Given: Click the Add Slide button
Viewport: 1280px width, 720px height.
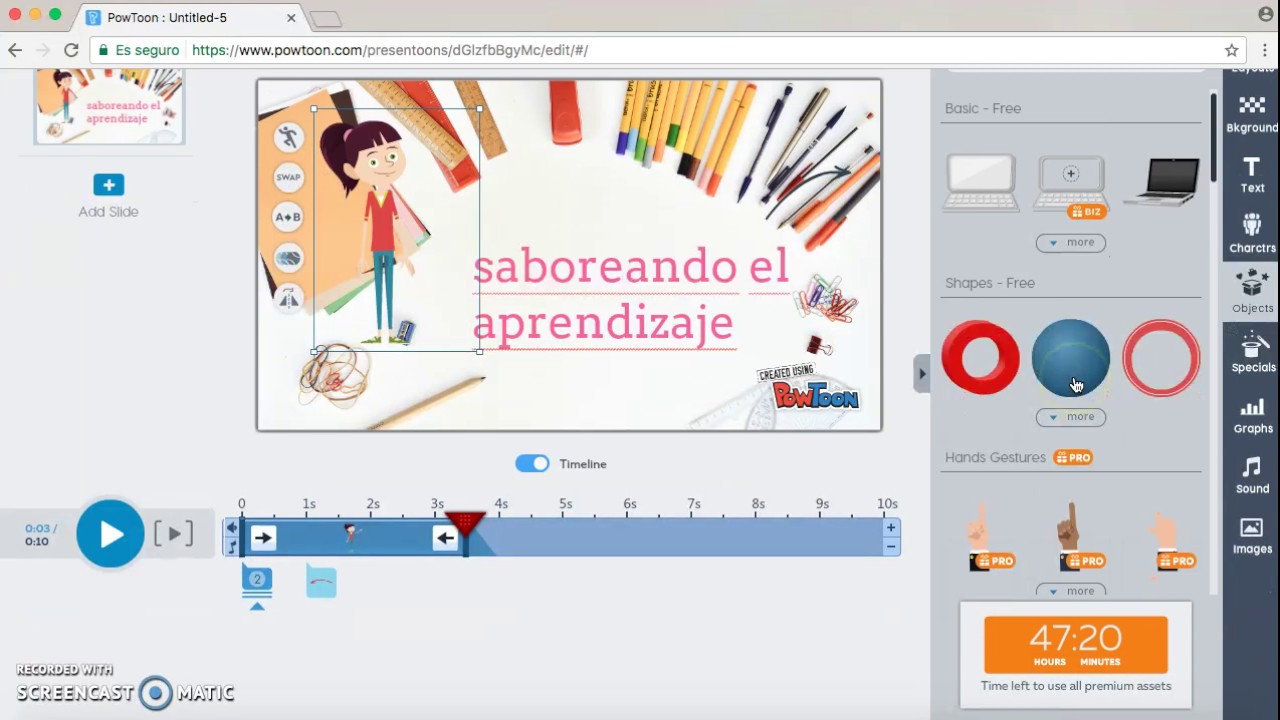Looking at the screenshot, I should tap(108, 196).
